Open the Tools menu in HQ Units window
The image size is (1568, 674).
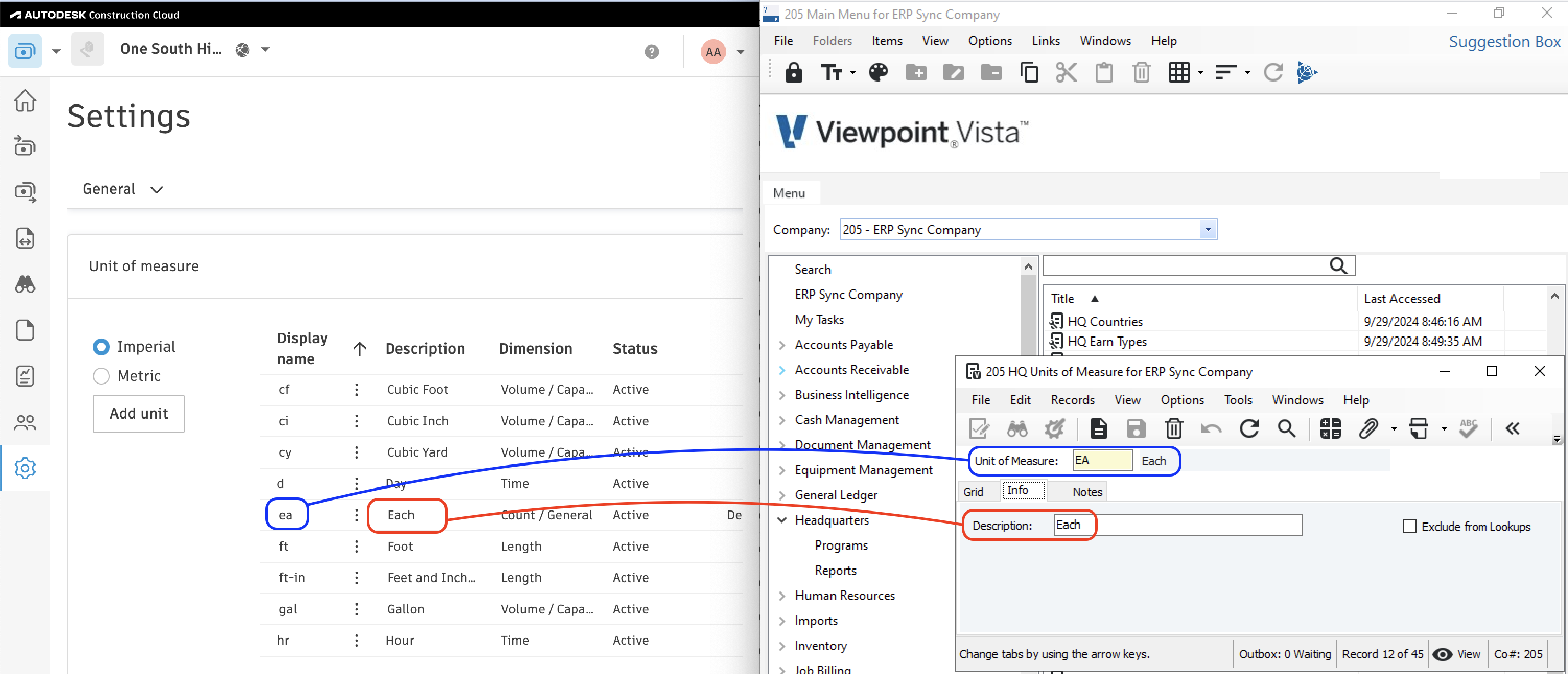1238,400
